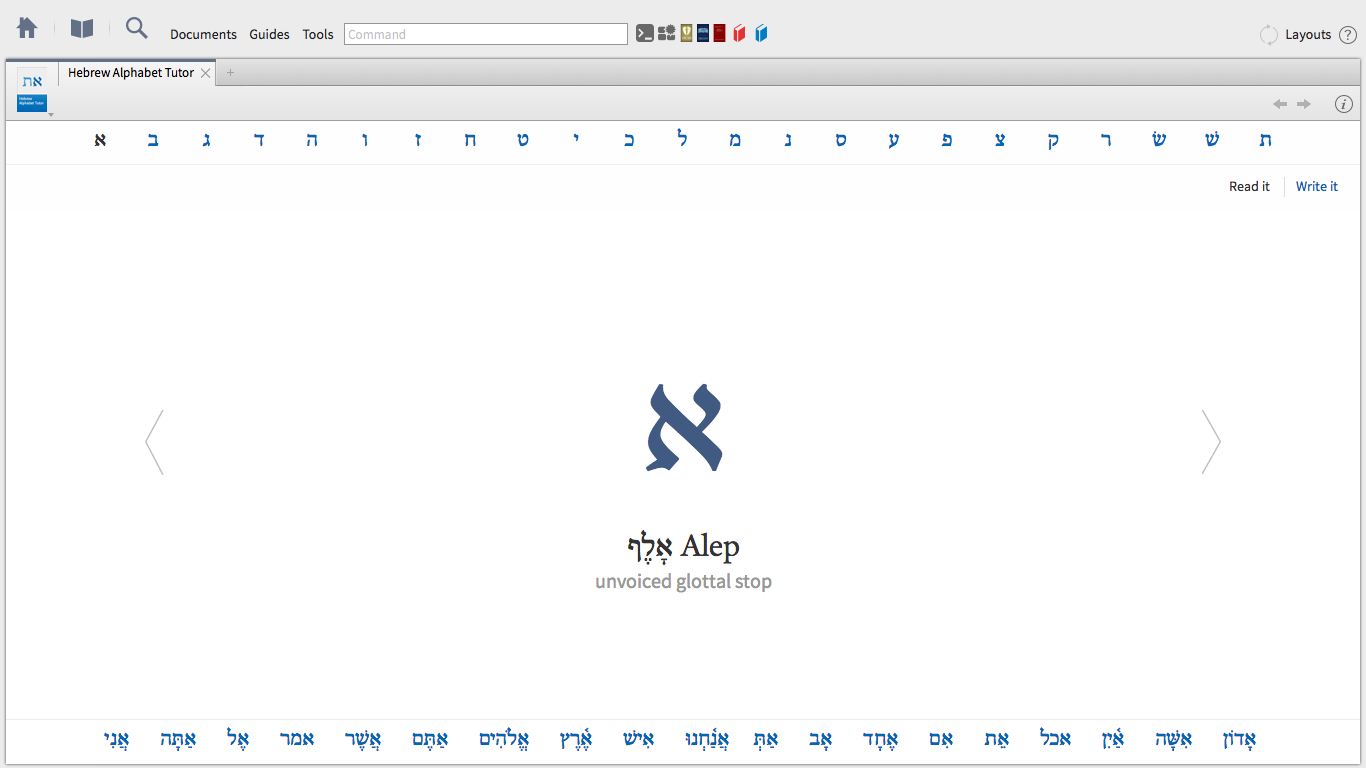
Task: Click the Search magnifier icon
Action: pyautogui.click(x=136, y=28)
